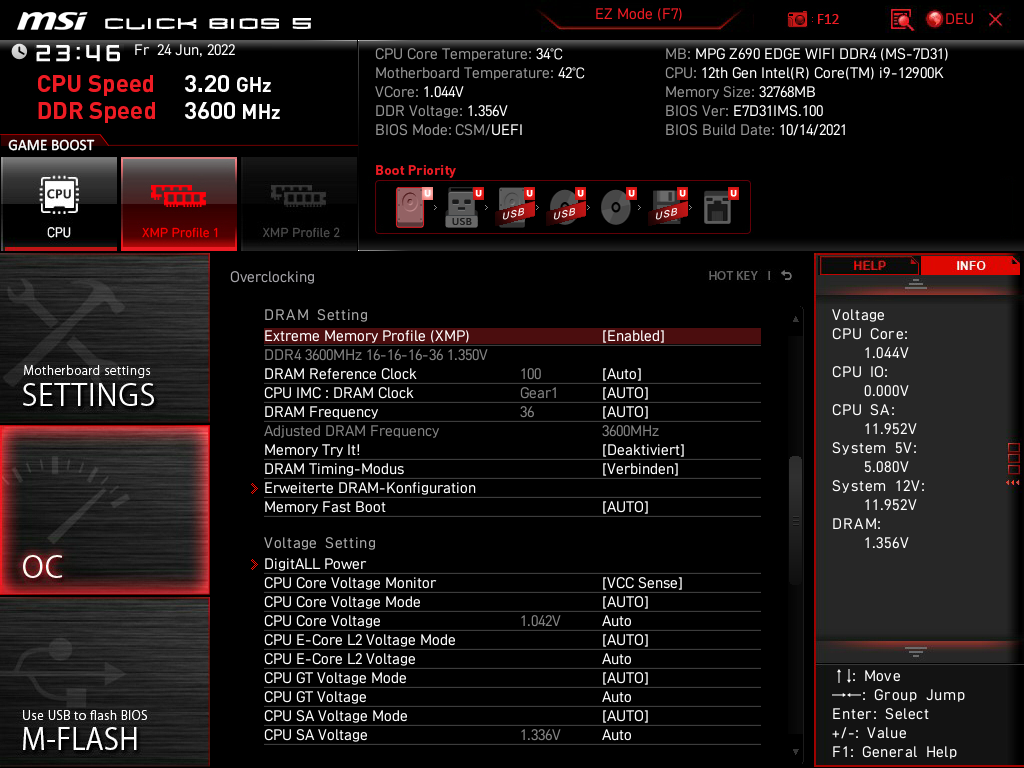Select the USB key boot device labeled USB
Image resolution: width=1024 pixels, height=768 pixels.
tap(462, 207)
